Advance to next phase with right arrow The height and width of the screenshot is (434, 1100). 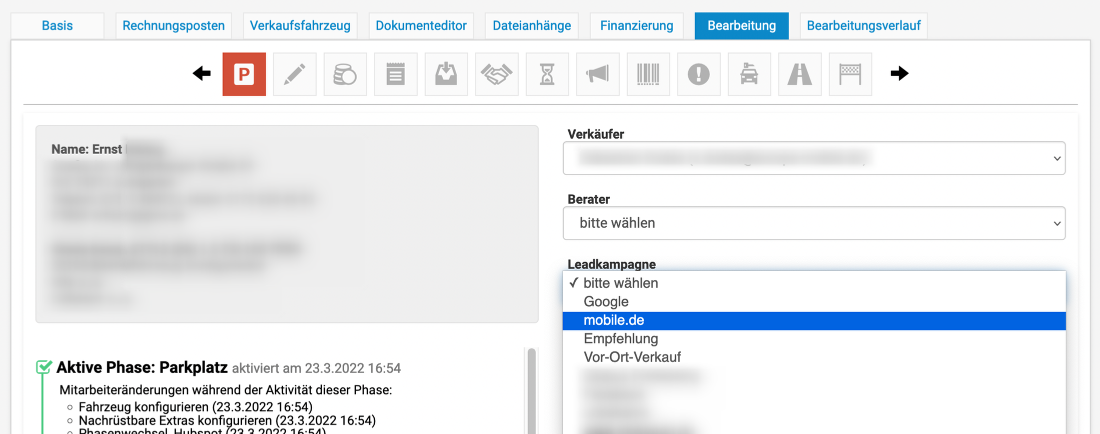(x=899, y=74)
